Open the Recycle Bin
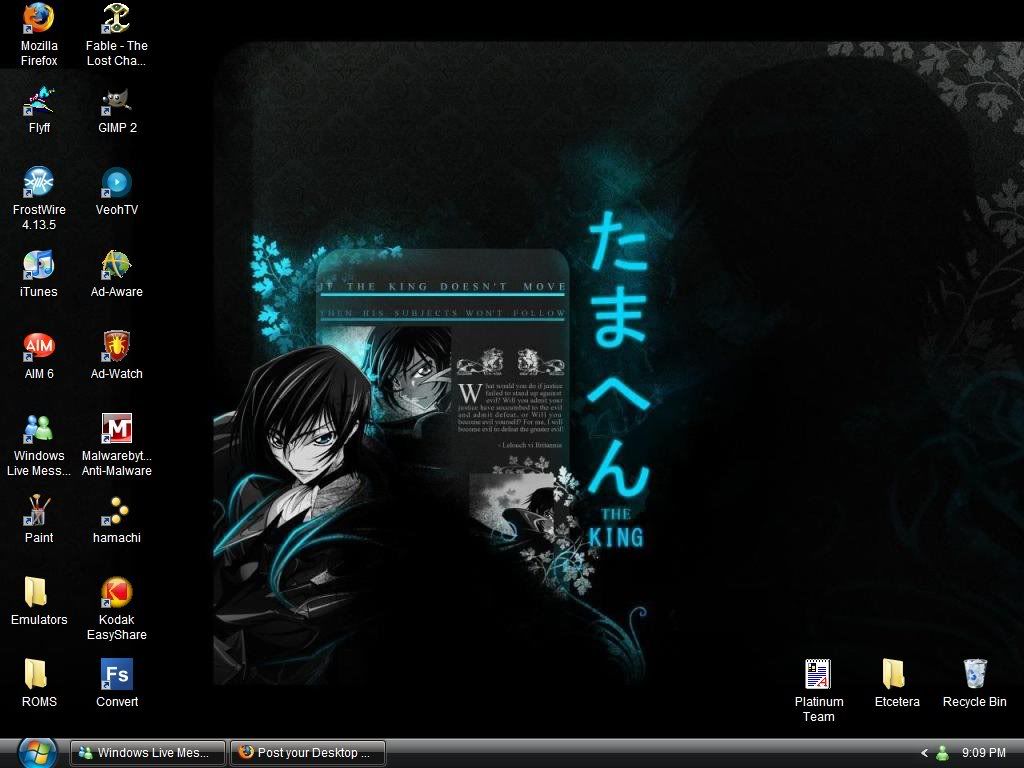This screenshot has height=768, width=1024. (x=974, y=676)
